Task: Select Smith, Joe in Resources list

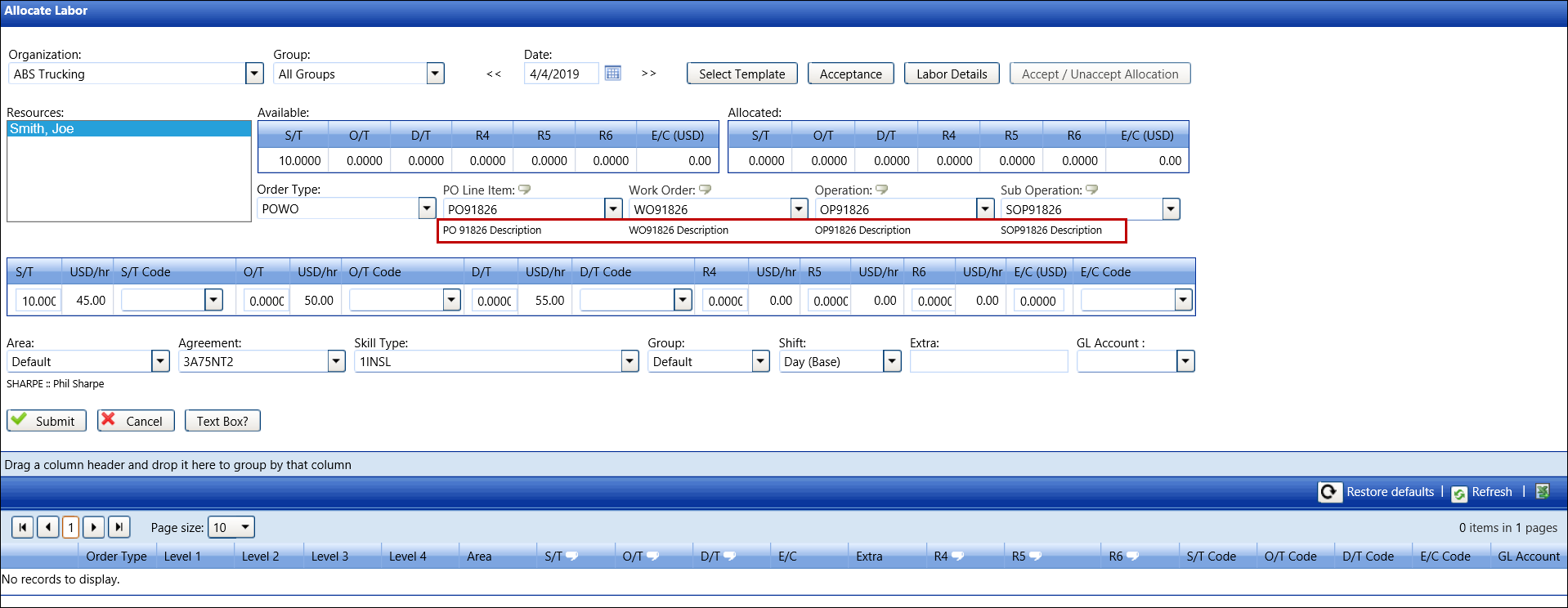Action: 42,129
